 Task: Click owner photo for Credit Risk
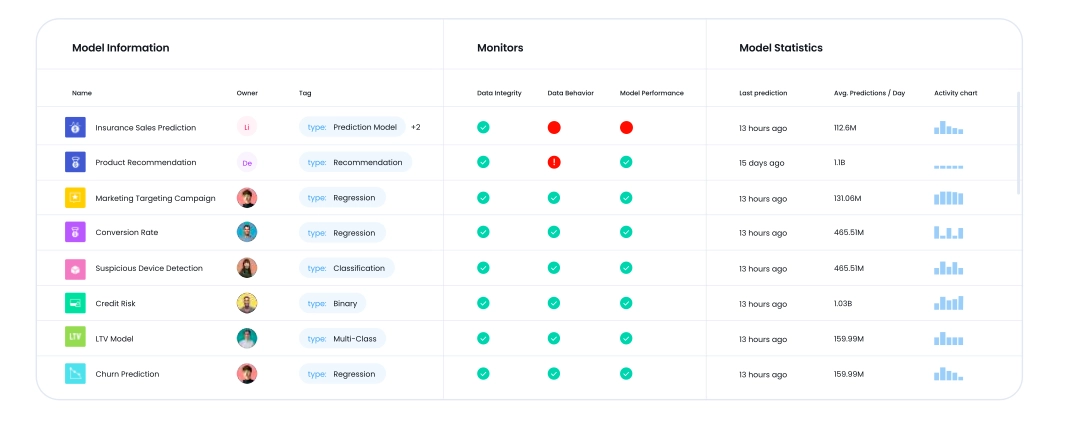(x=247, y=303)
